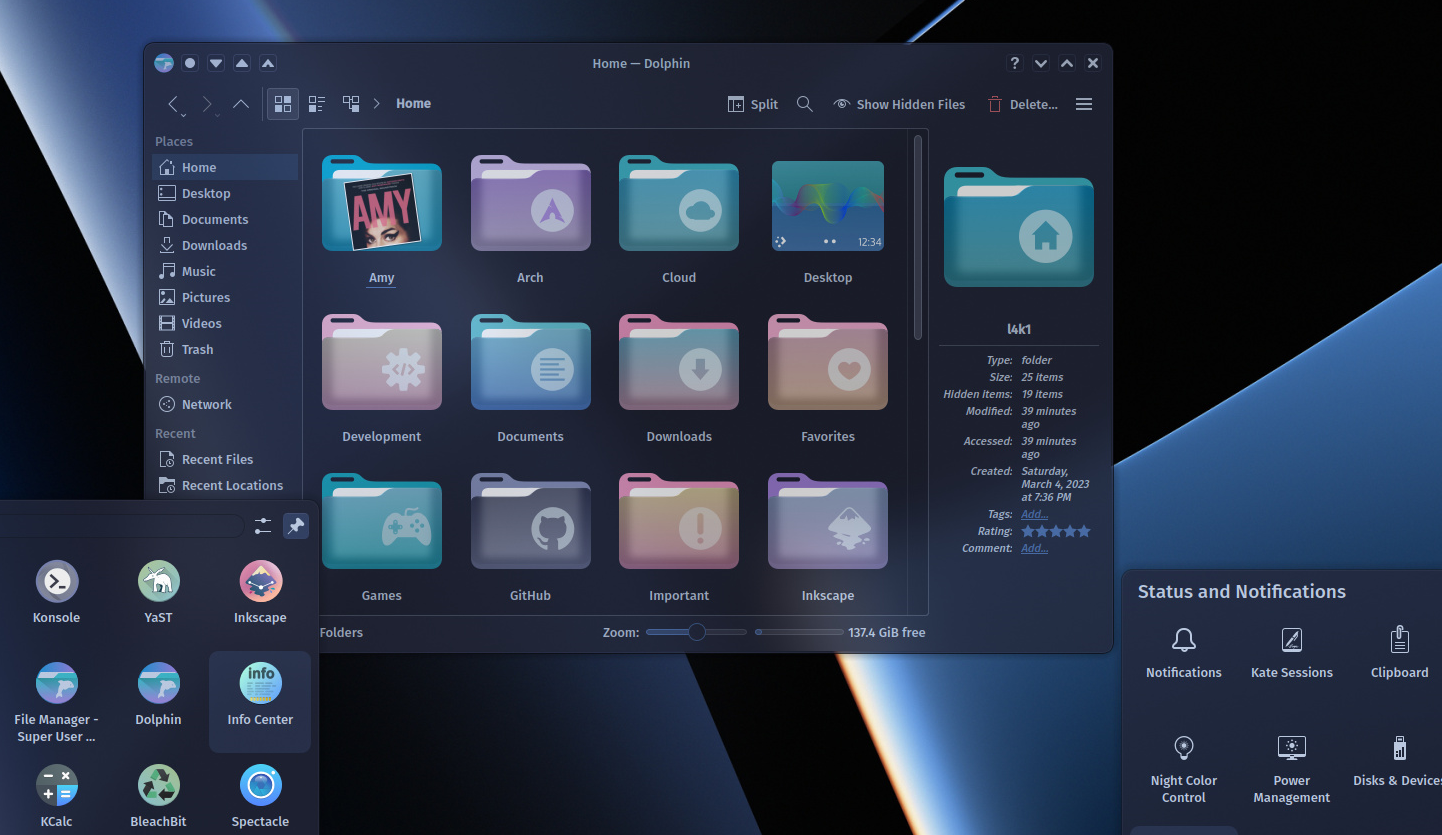Open the search bar in Dolphin's toolbar

(805, 103)
